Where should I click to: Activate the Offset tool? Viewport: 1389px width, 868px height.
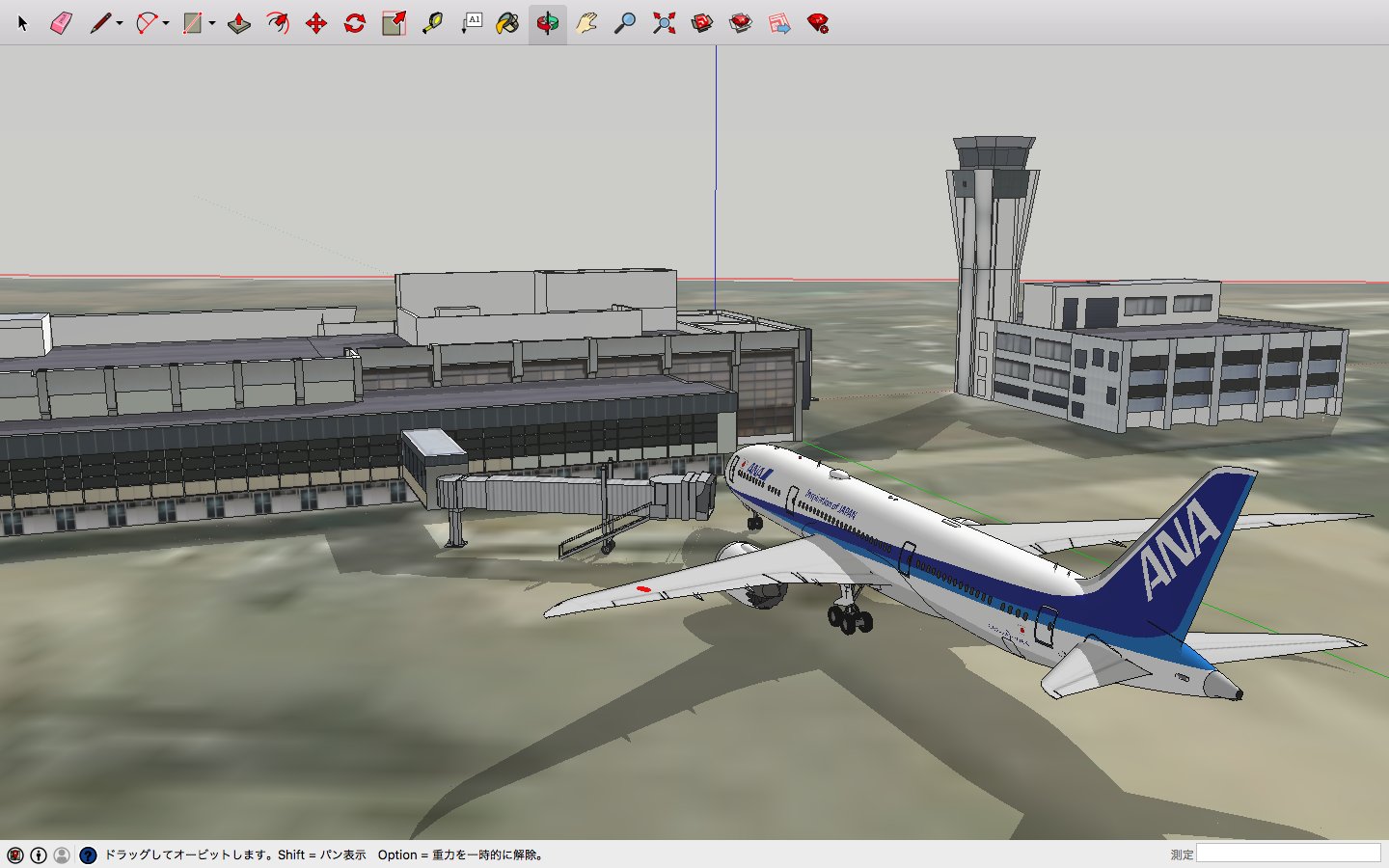click(278, 23)
